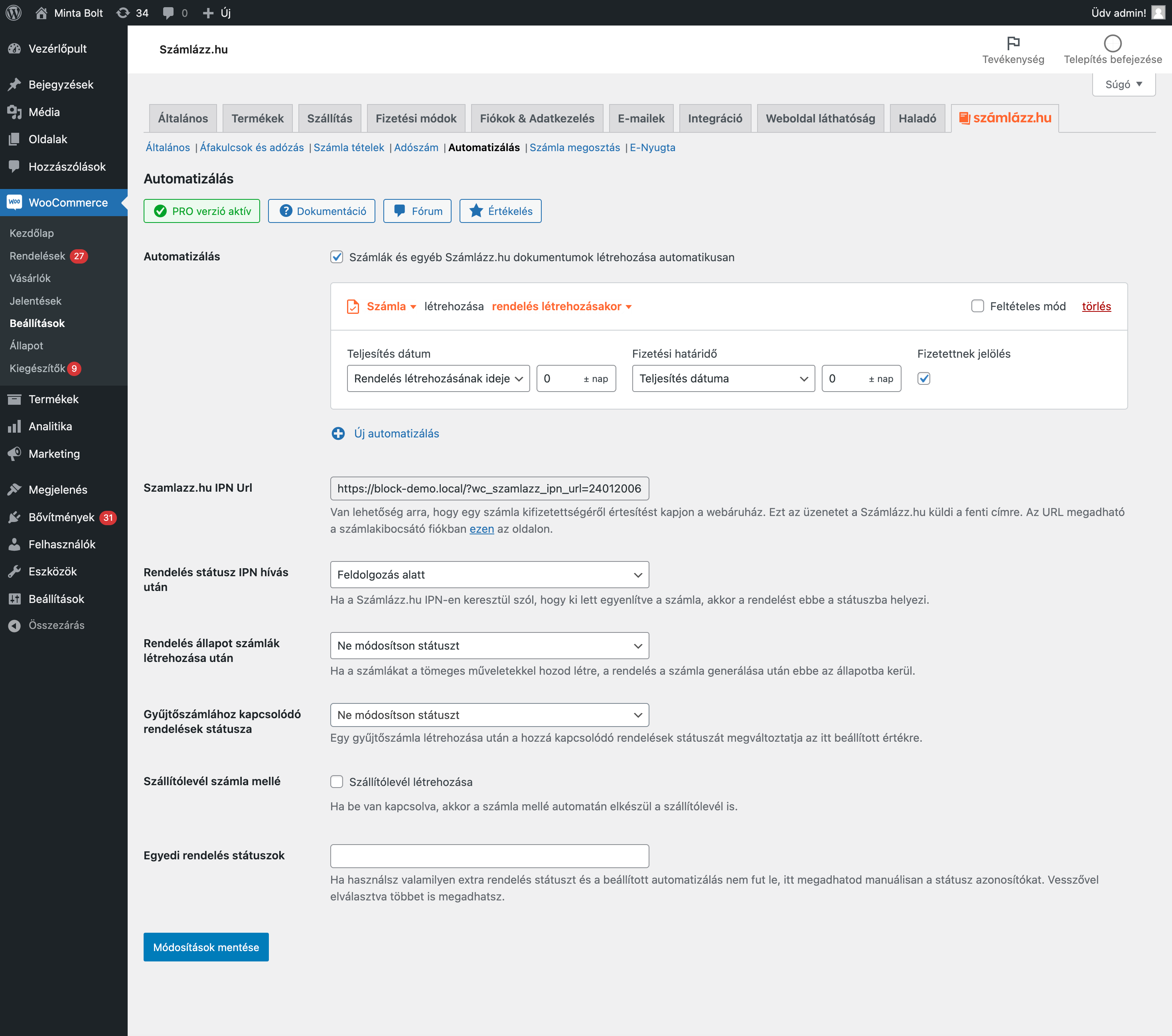Image resolution: width=1172 pixels, height=1036 pixels.
Task: Click the Bővítmények plugin icon
Action: click(14, 517)
